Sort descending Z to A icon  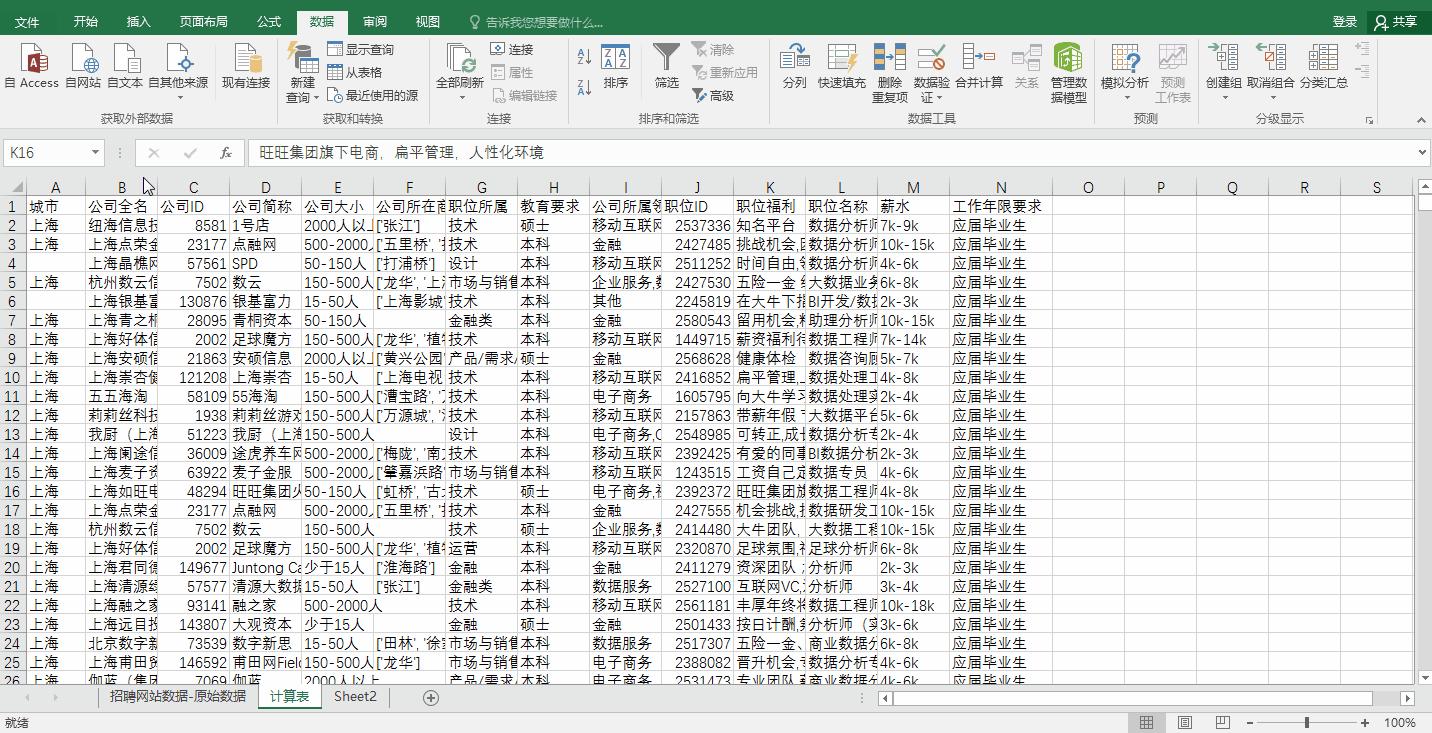point(585,86)
